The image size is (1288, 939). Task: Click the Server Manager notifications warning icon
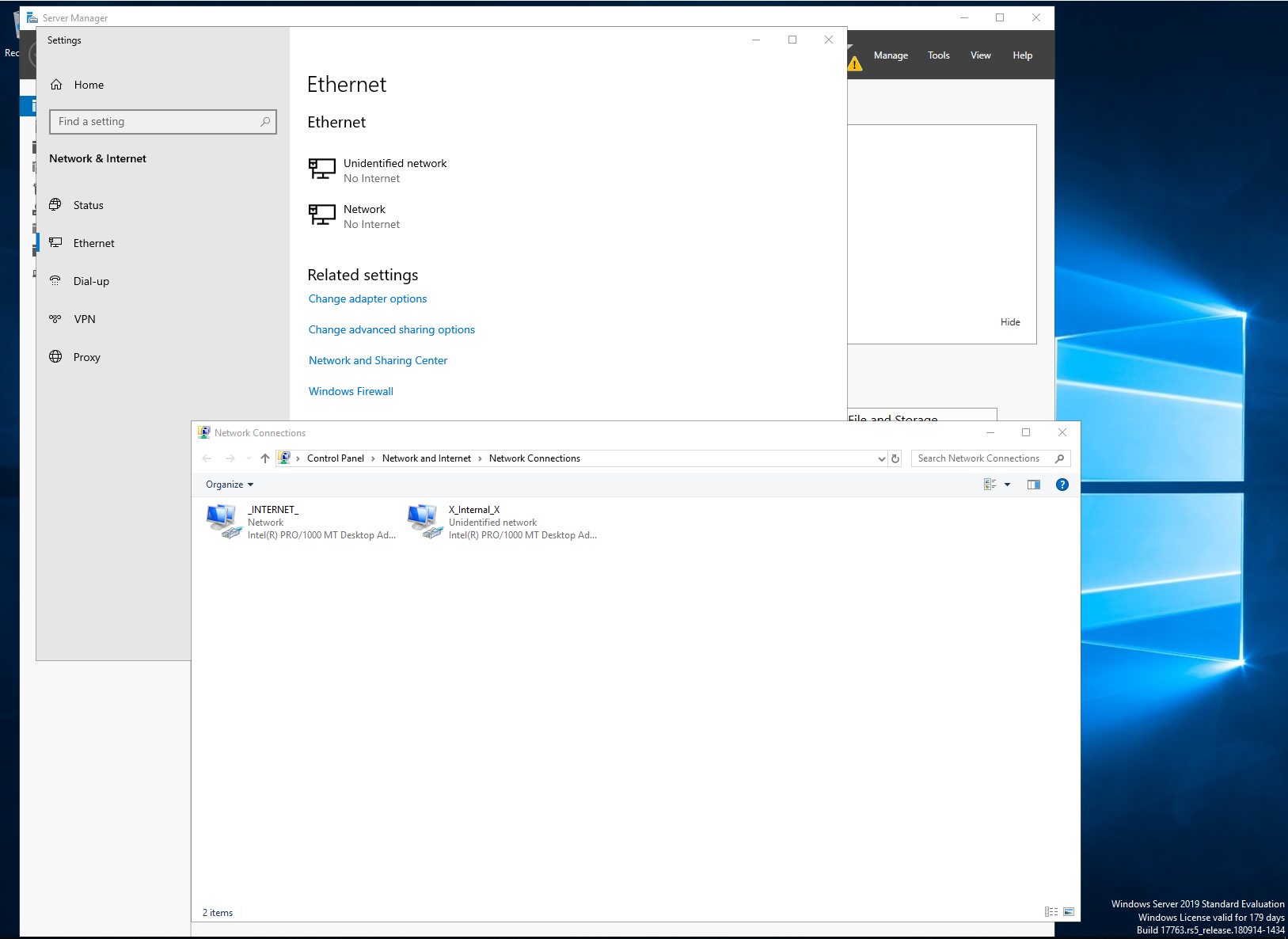855,63
